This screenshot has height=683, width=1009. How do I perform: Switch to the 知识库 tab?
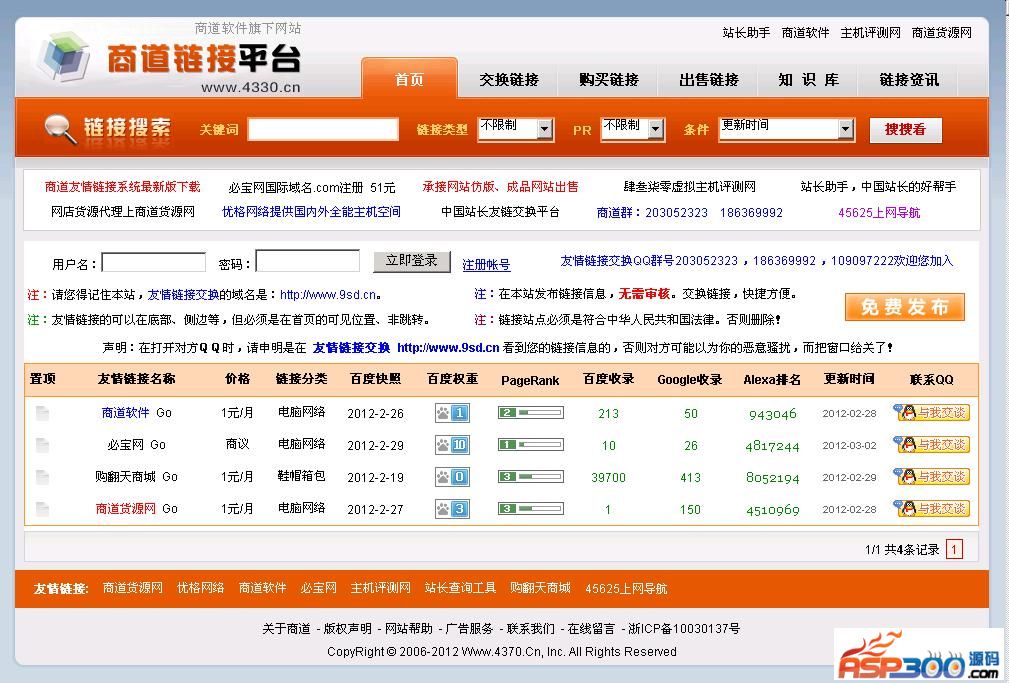809,79
